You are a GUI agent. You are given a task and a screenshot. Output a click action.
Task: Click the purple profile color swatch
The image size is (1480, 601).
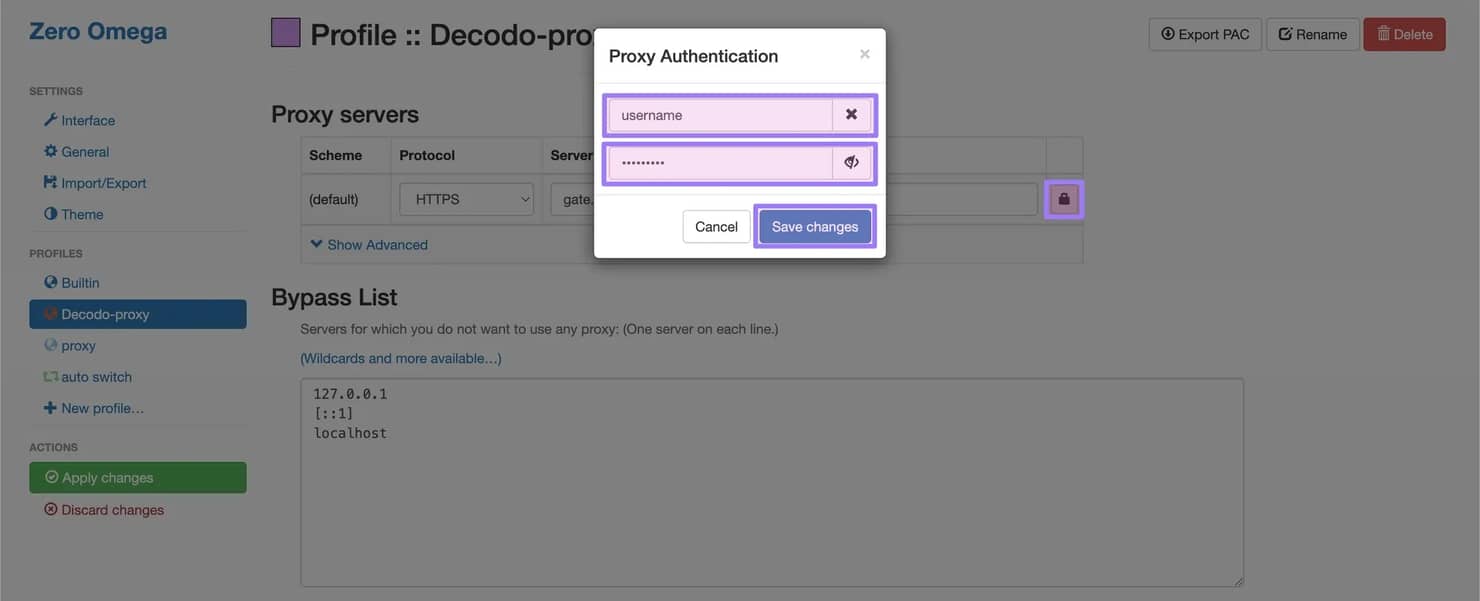[286, 33]
